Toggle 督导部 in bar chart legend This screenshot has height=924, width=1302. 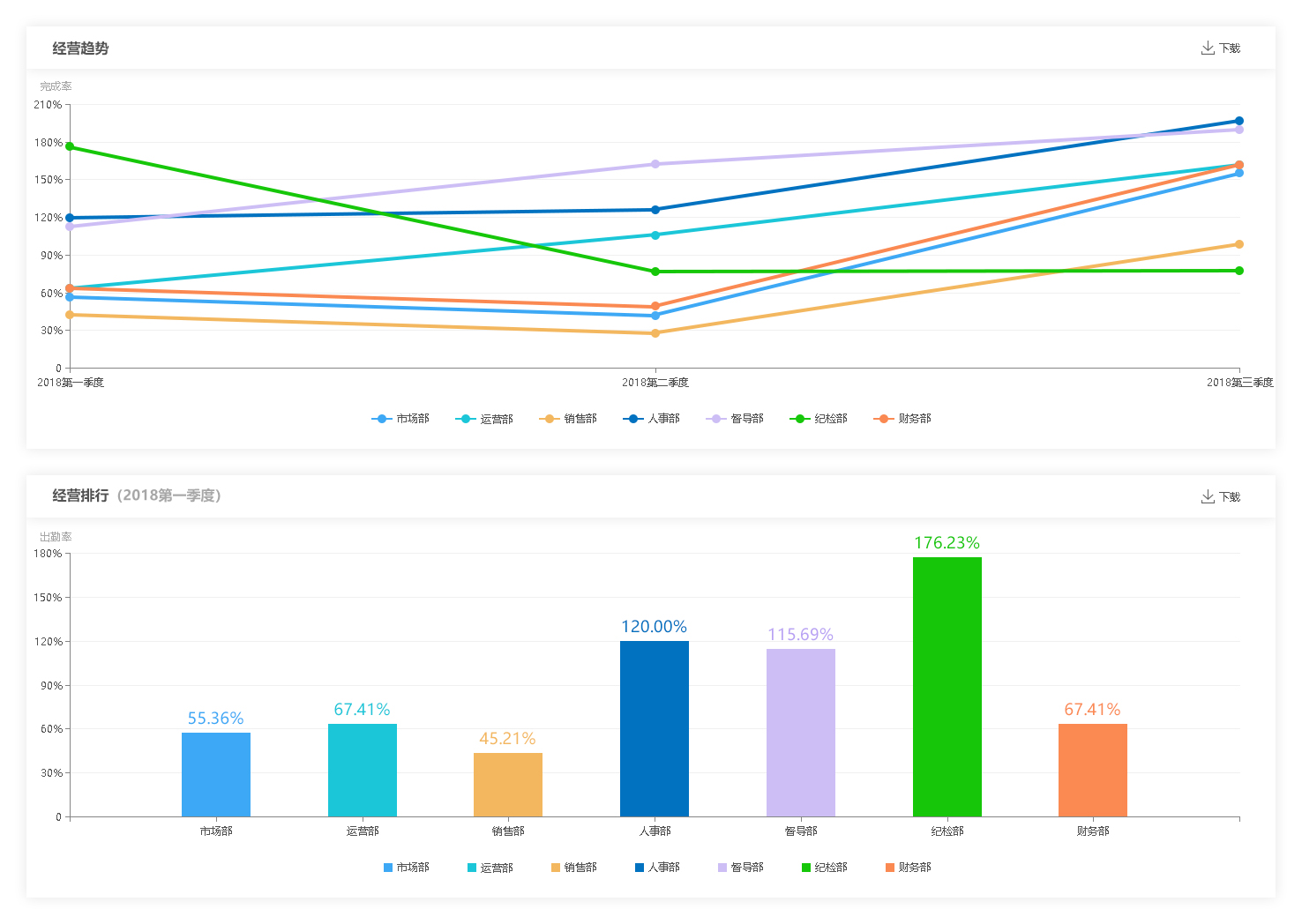741,868
